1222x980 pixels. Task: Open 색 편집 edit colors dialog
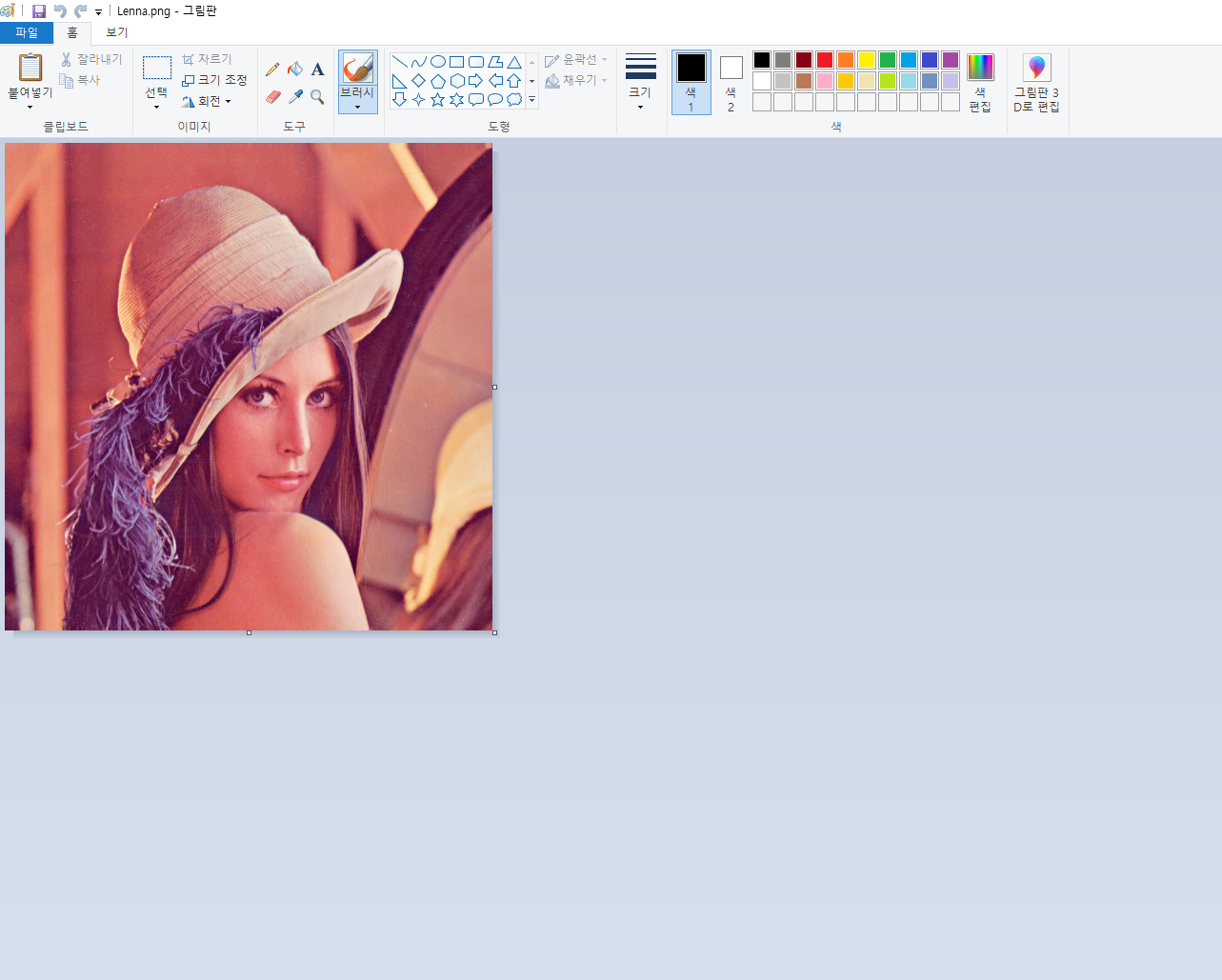coord(980,82)
